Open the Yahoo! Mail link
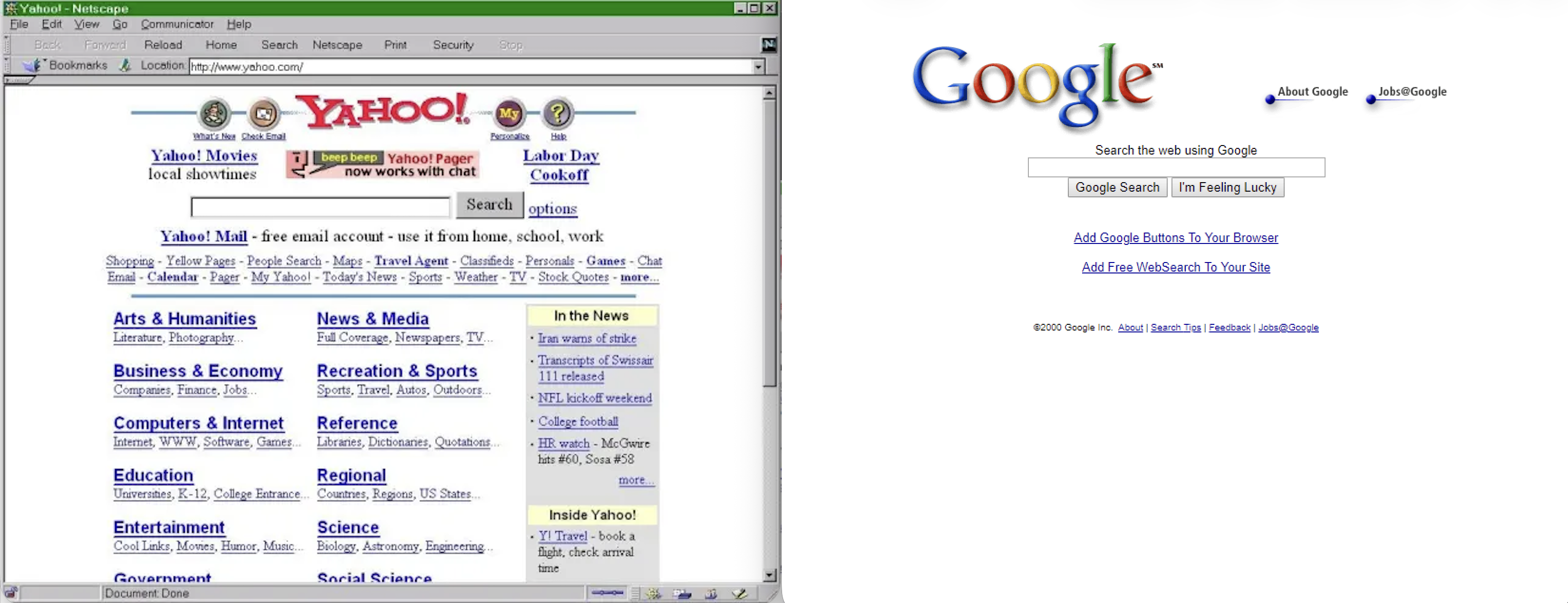This screenshot has width=1568, height=603. 203,236
